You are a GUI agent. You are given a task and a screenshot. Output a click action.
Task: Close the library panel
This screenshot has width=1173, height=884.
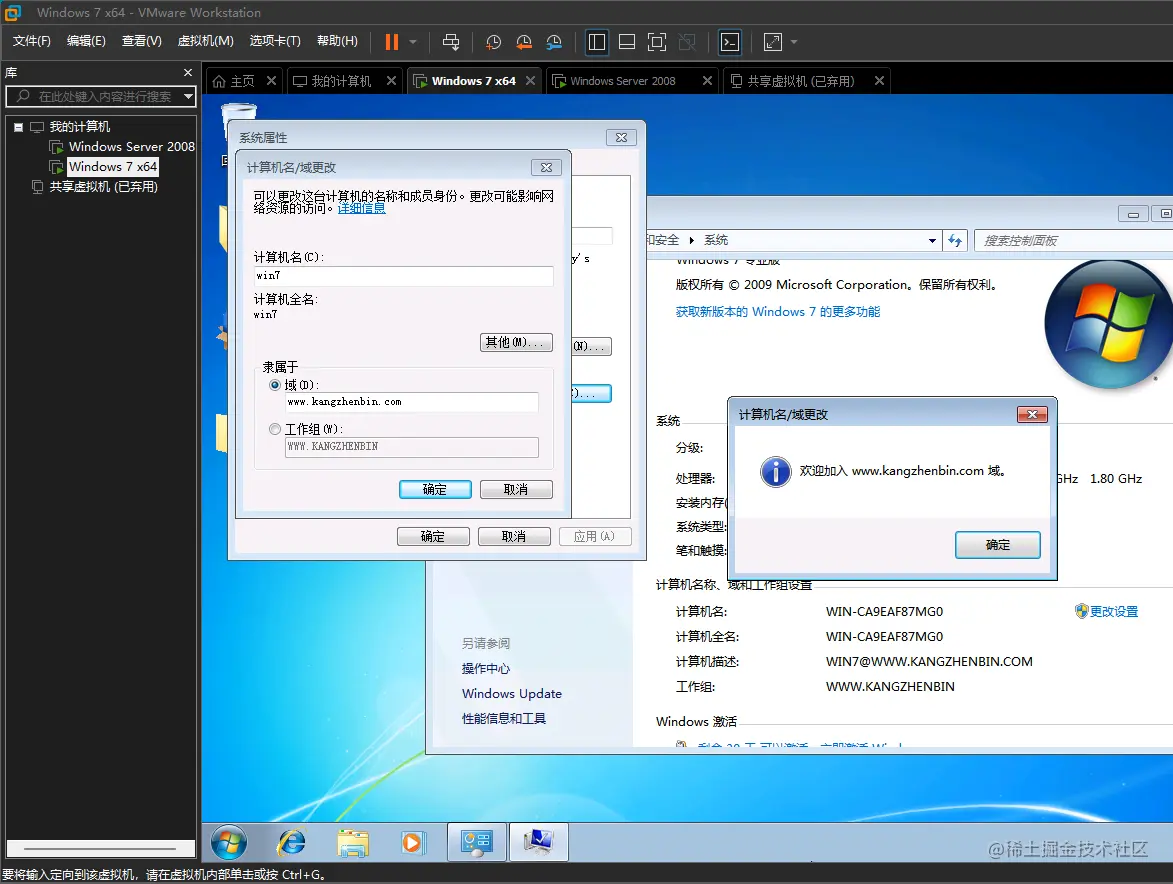pos(188,73)
